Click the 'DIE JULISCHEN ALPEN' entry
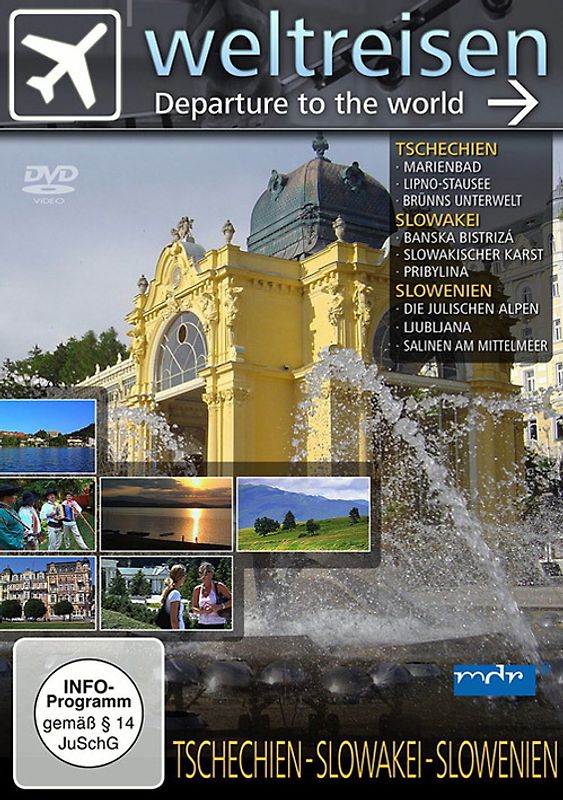 471,309
